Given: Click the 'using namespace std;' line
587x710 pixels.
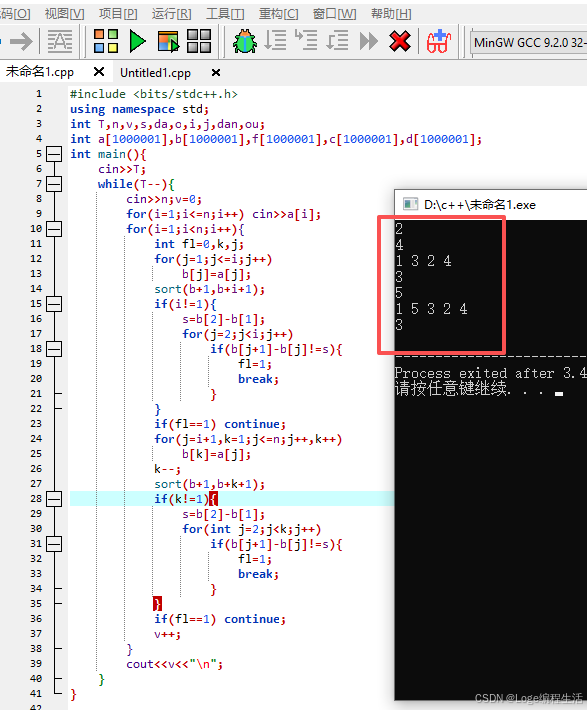Looking at the screenshot, I should tap(139, 109).
